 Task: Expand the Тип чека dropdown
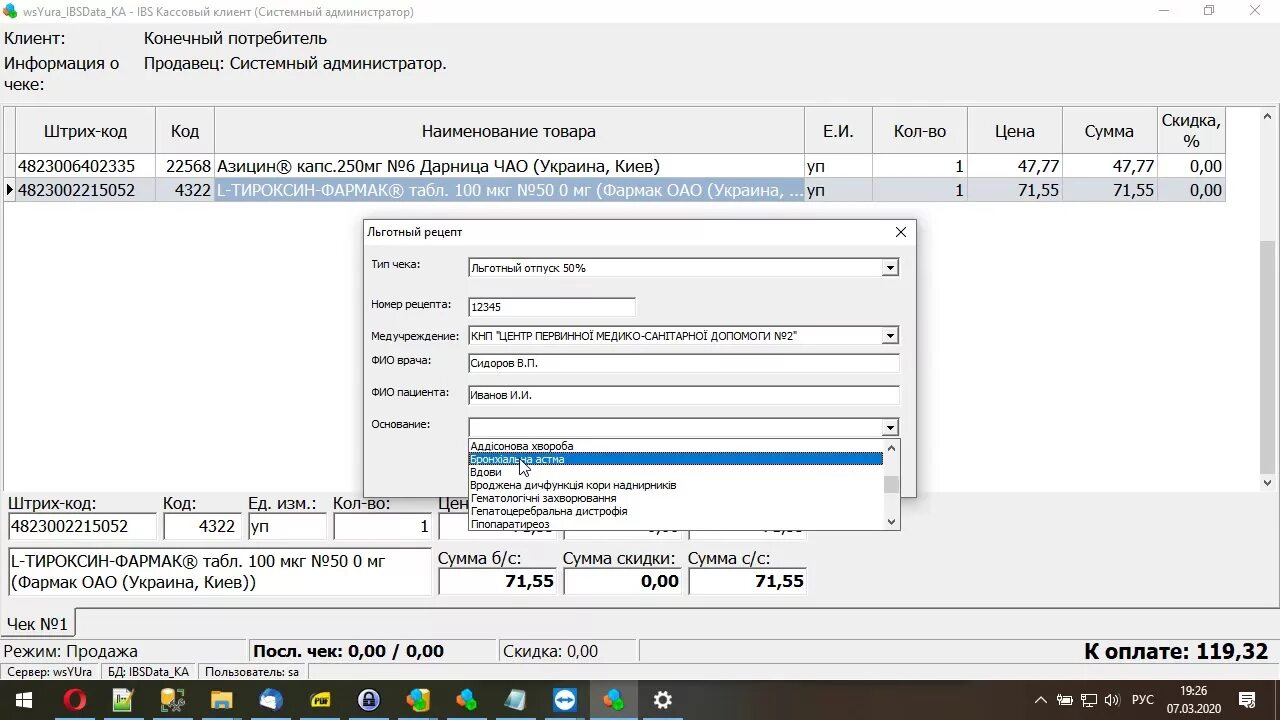point(890,268)
